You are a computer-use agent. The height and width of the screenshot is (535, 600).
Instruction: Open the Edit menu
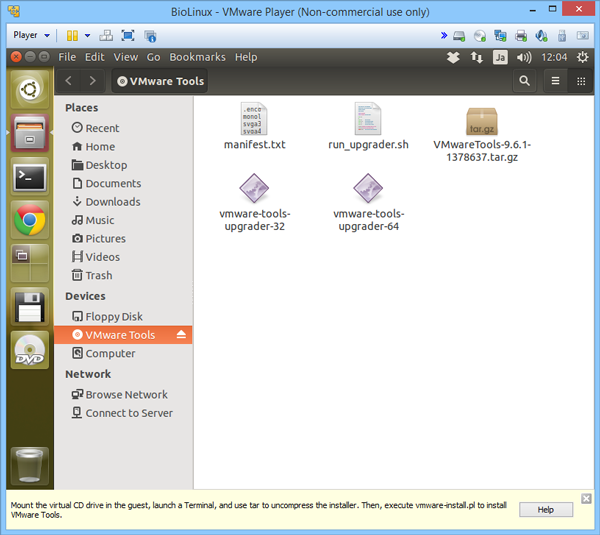(x=95, y=57)
